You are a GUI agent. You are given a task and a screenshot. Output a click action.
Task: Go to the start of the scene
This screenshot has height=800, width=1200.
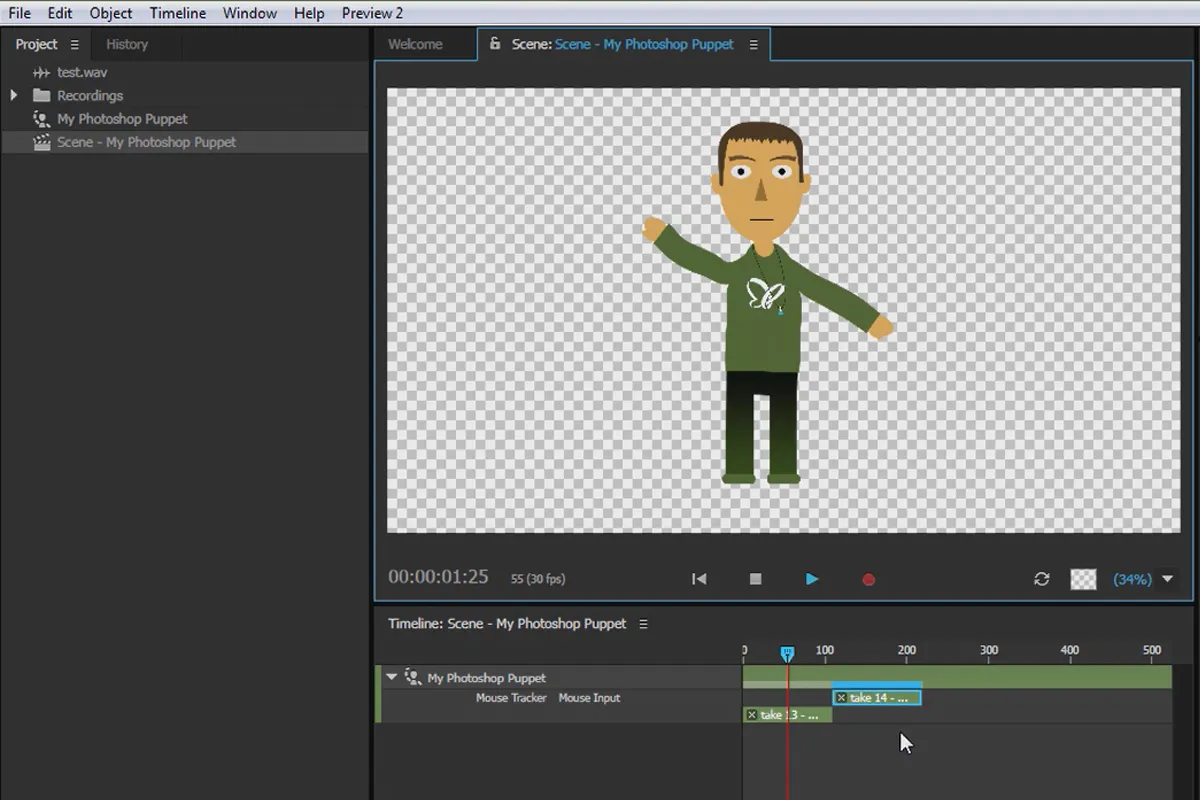699,579
